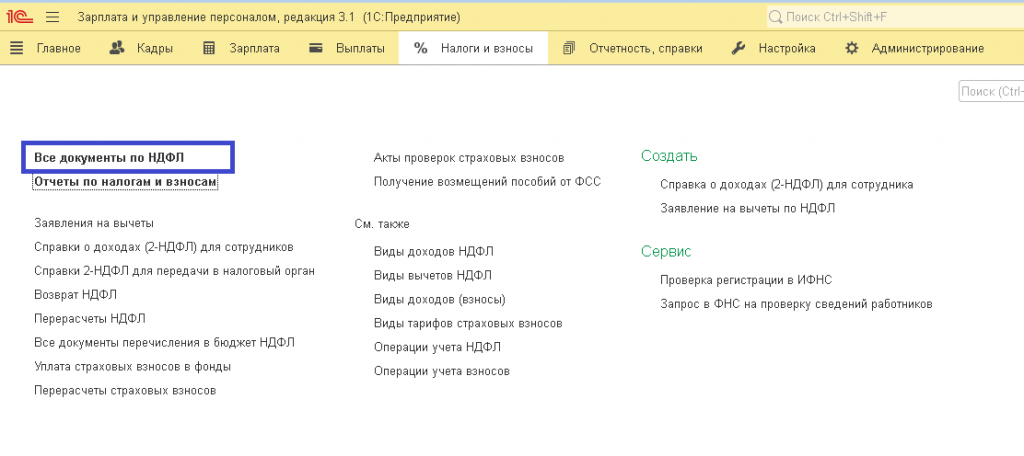
Task: Click the calculator icon for Зарплата
Action: point(209,48)
